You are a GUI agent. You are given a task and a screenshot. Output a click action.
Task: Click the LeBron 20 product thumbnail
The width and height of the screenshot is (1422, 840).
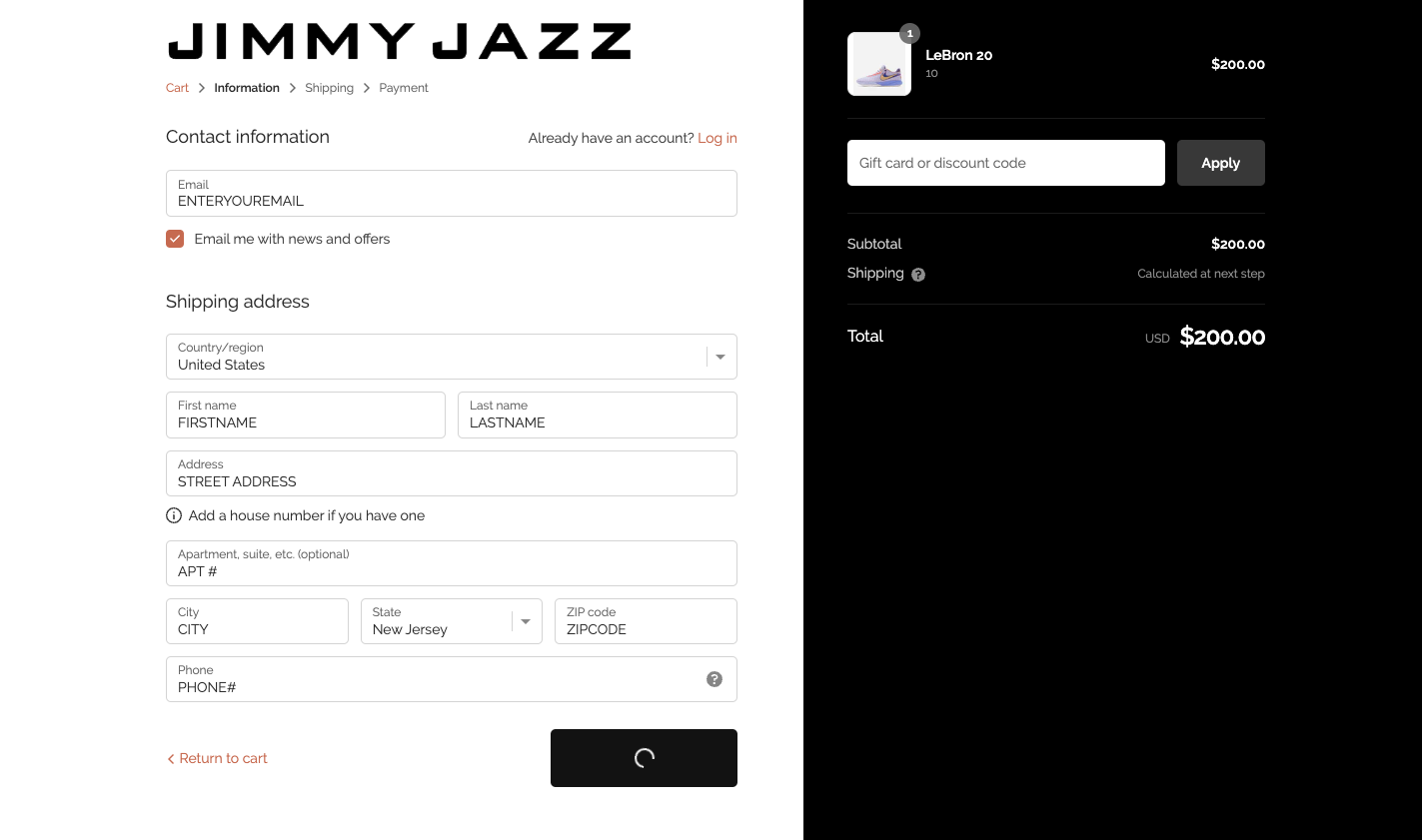[878, 64]
